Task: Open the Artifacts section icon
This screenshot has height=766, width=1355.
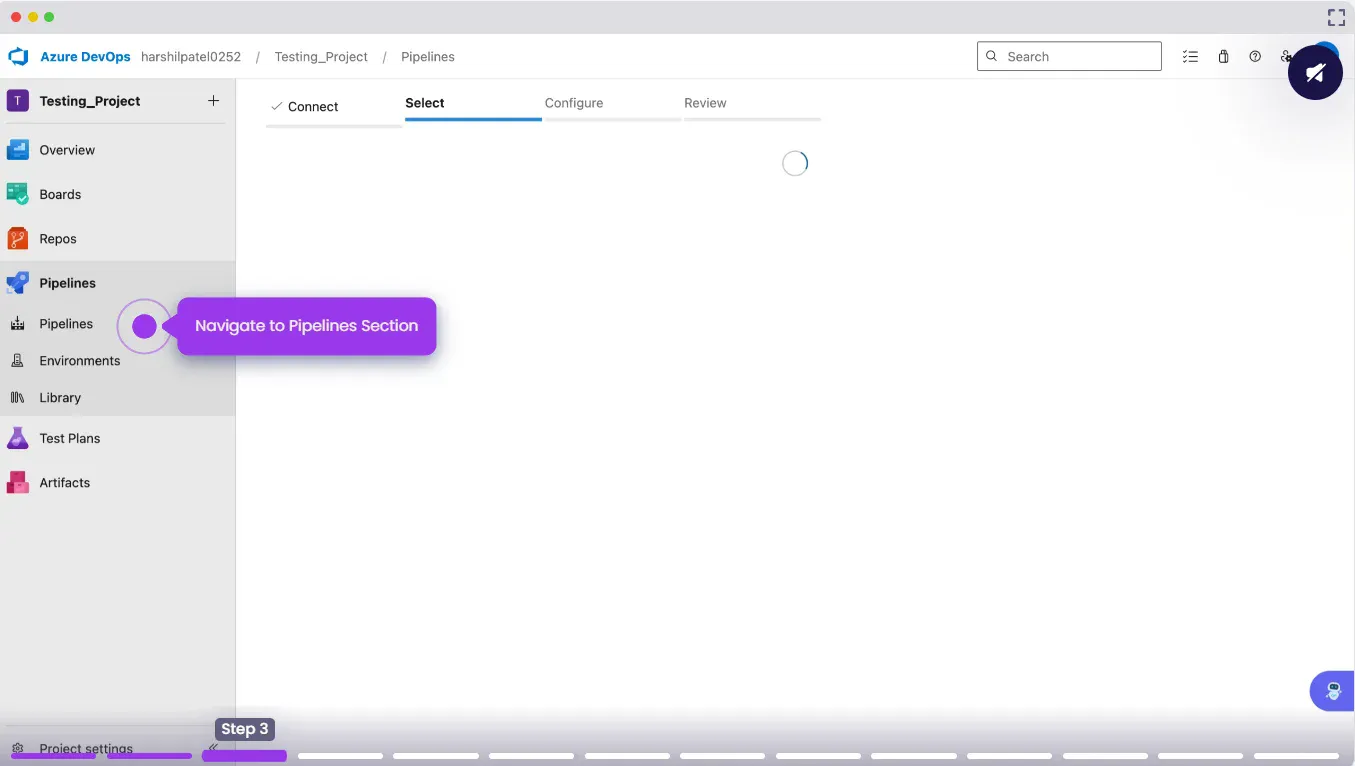Action: point(18,483)
